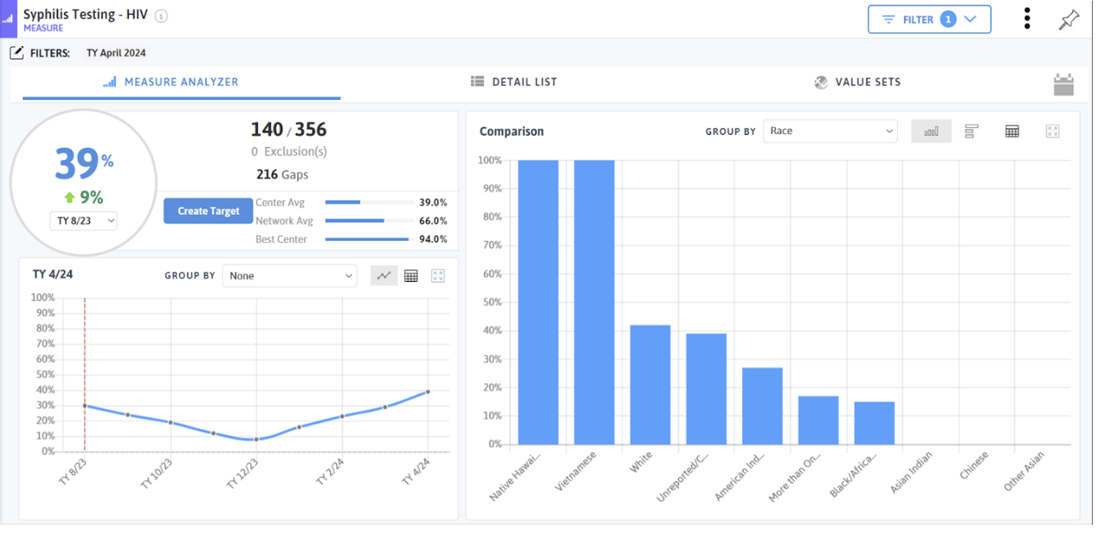Click the purple measure icon beside the title
The width and height of the screenshot is (1100, 534).
click(x=8, y=20)
